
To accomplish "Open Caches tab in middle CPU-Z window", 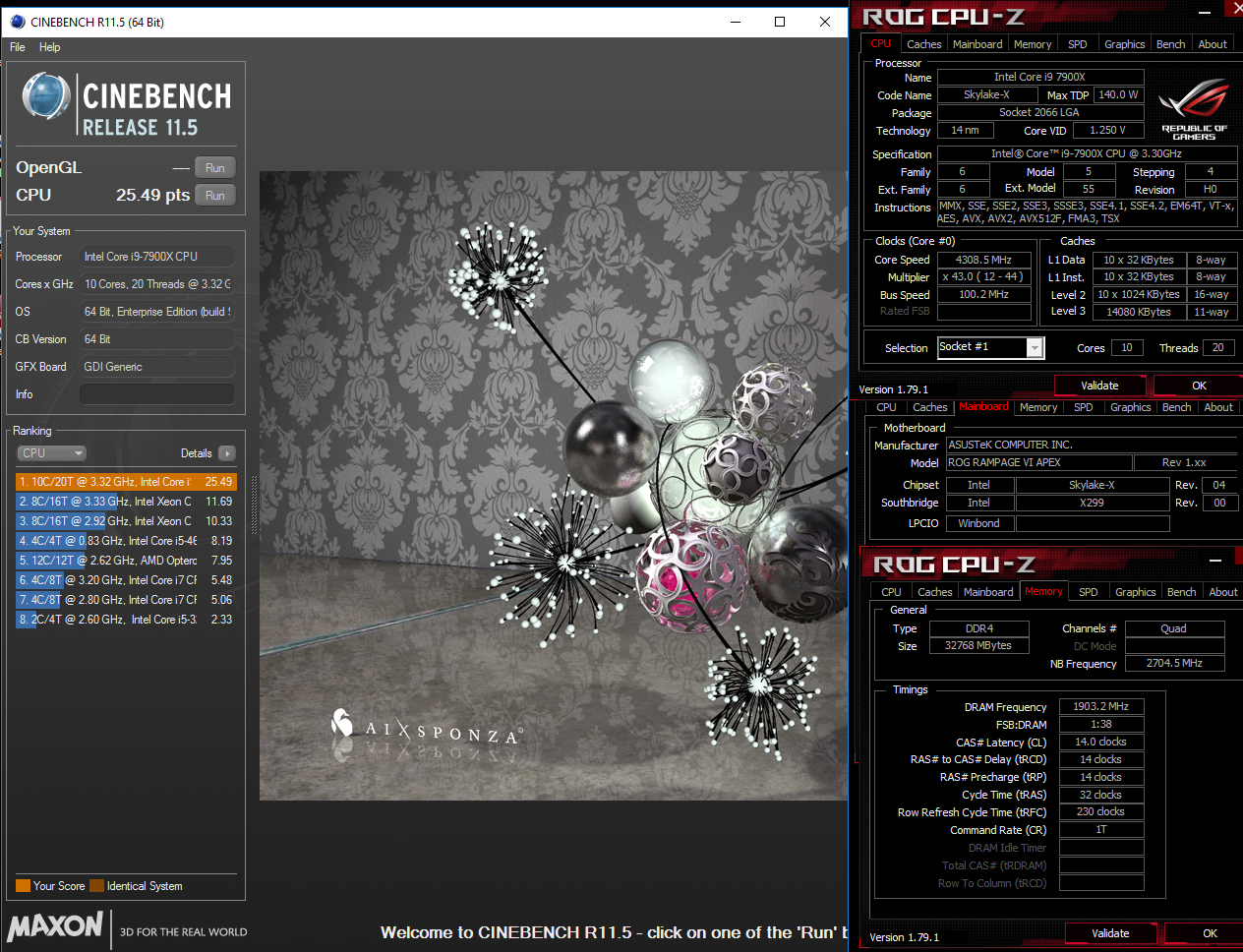I will [x=929, y=407].
